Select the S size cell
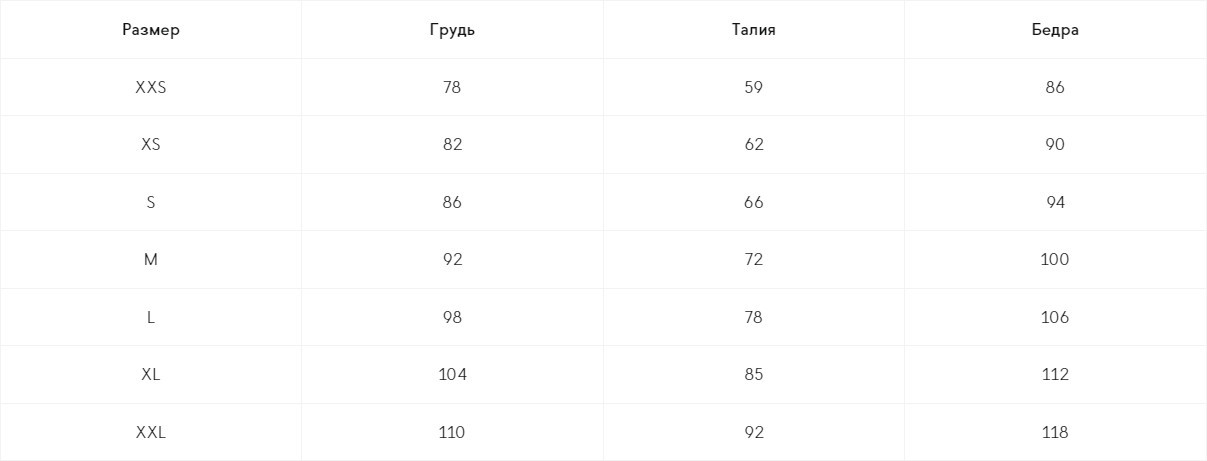 (x=151, y=202)
